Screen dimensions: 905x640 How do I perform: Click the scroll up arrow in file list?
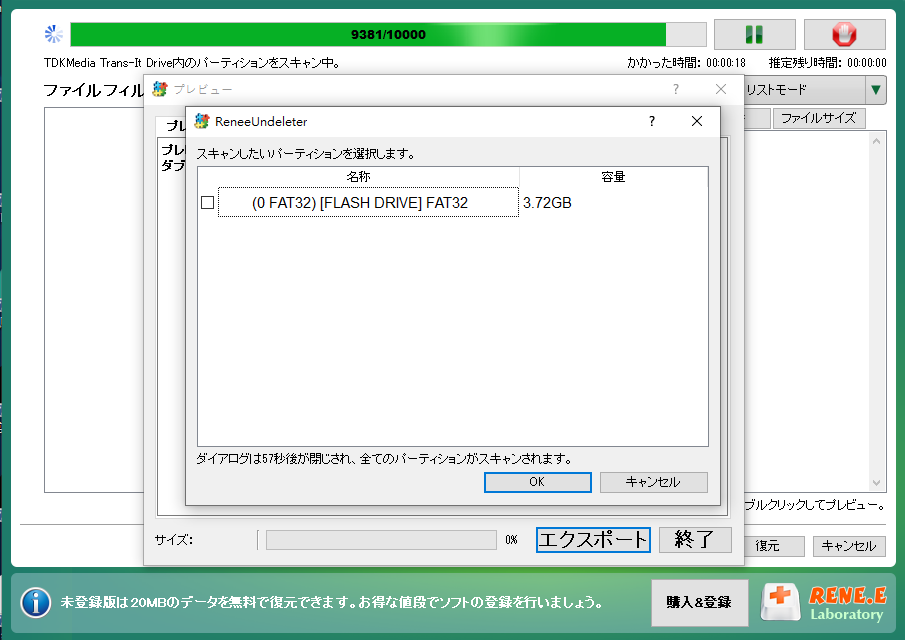pyautogui.click(x=876, y=141)
